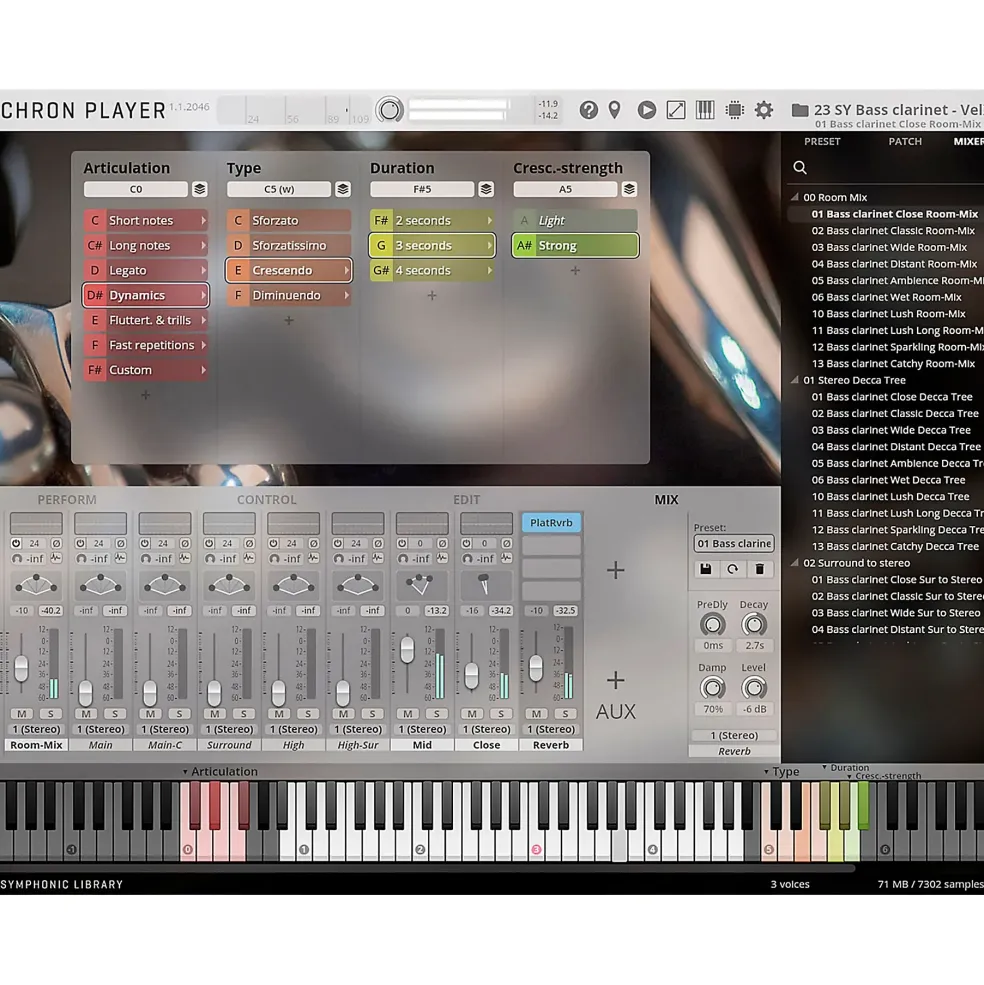
Task: Toggle power on the Main channel
Action: [x=80, y=543]
